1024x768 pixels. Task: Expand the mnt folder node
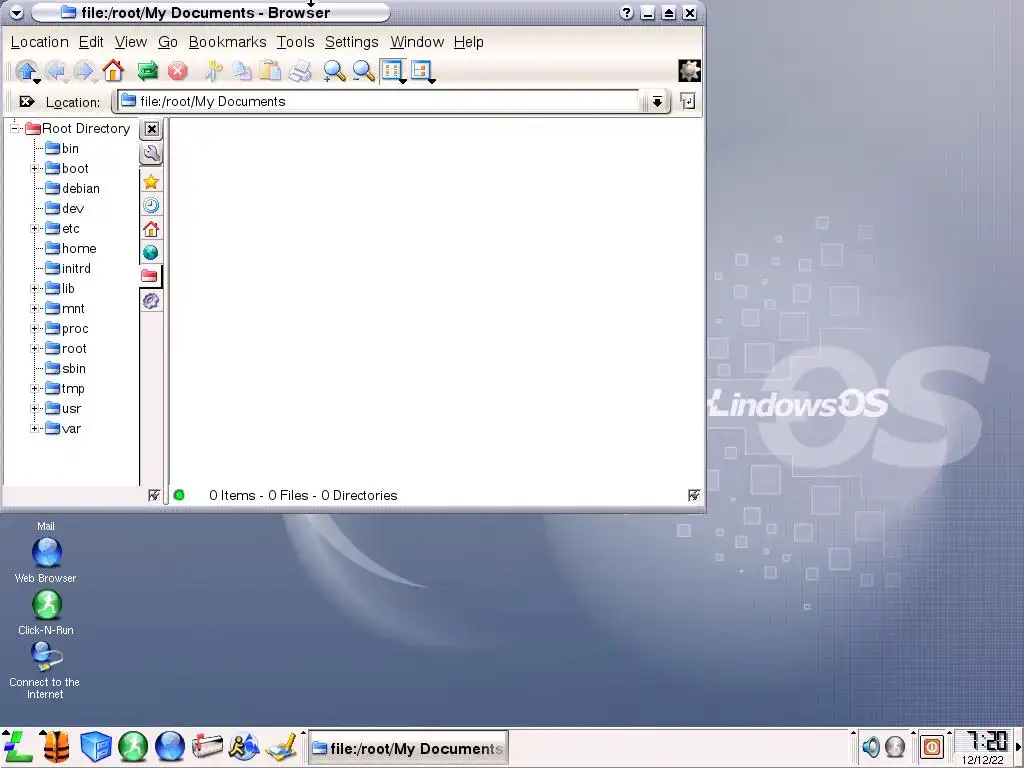tap(35, 308)
